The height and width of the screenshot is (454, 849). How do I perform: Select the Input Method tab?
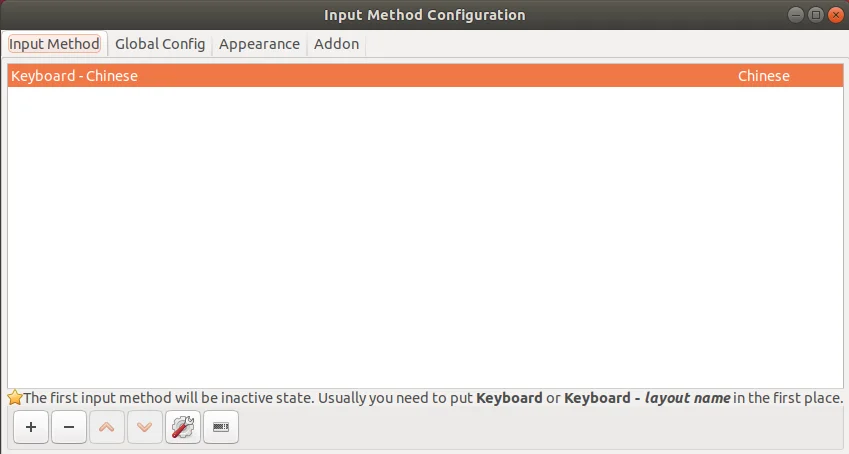[54, 44]
